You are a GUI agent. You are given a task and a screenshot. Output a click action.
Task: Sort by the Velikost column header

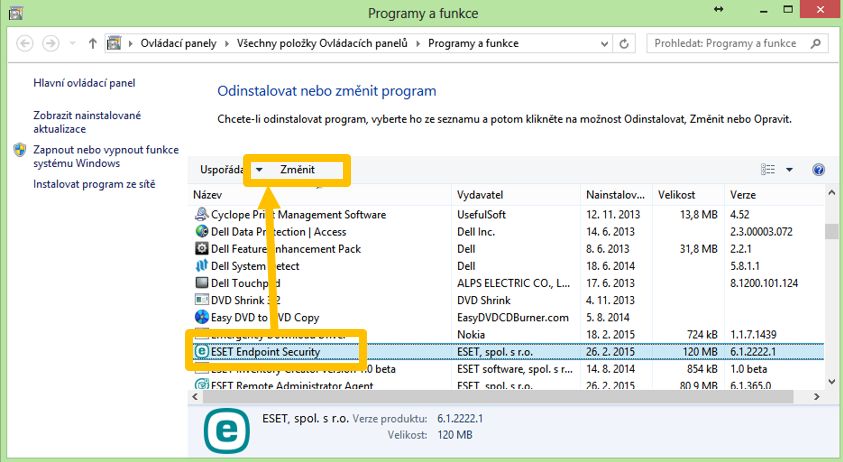pos(689,195)
